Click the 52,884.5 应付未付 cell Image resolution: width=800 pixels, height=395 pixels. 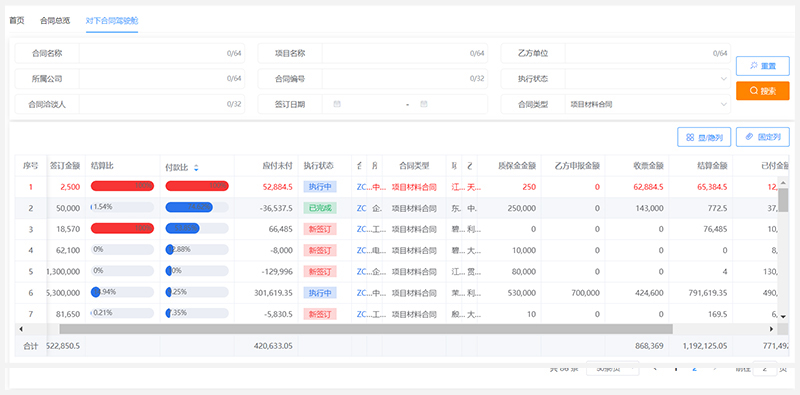pos(278,187)
